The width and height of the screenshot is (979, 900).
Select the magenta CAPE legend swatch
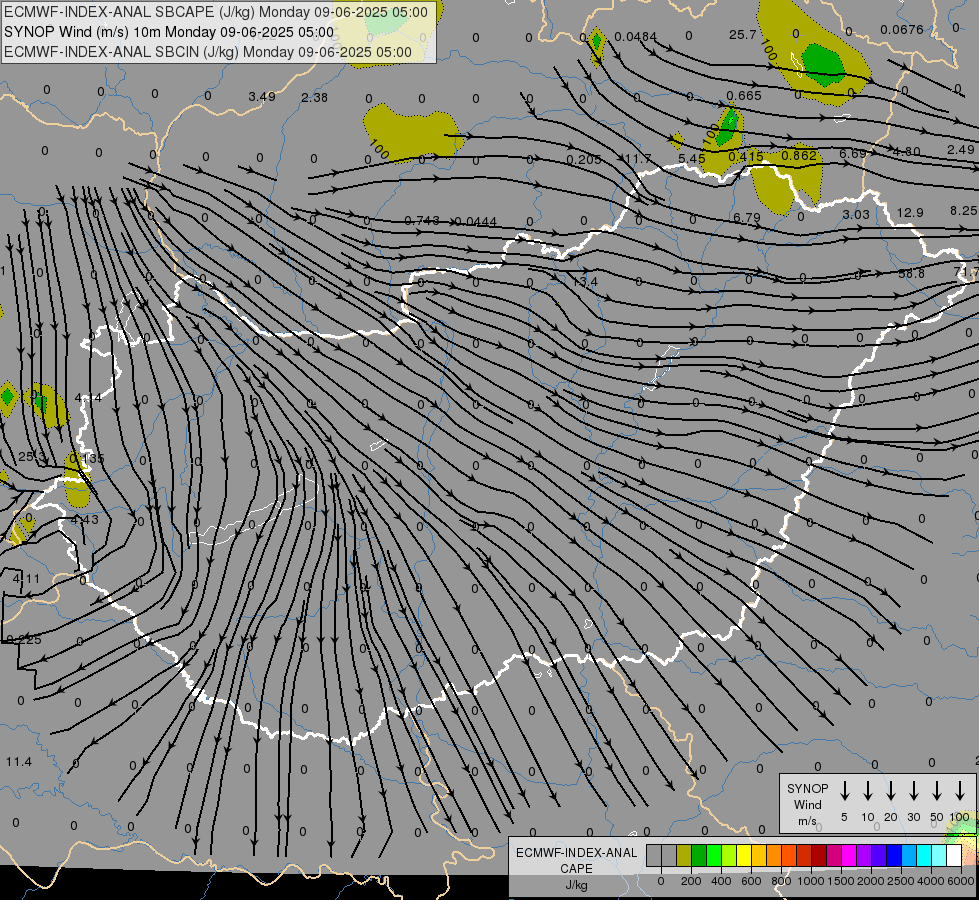click(x=849, y=855)
